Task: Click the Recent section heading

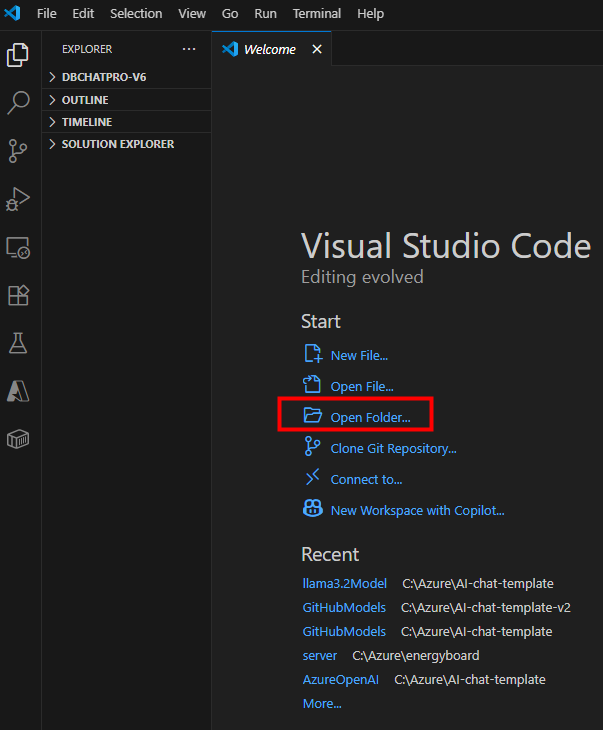Action: point(330,554)
